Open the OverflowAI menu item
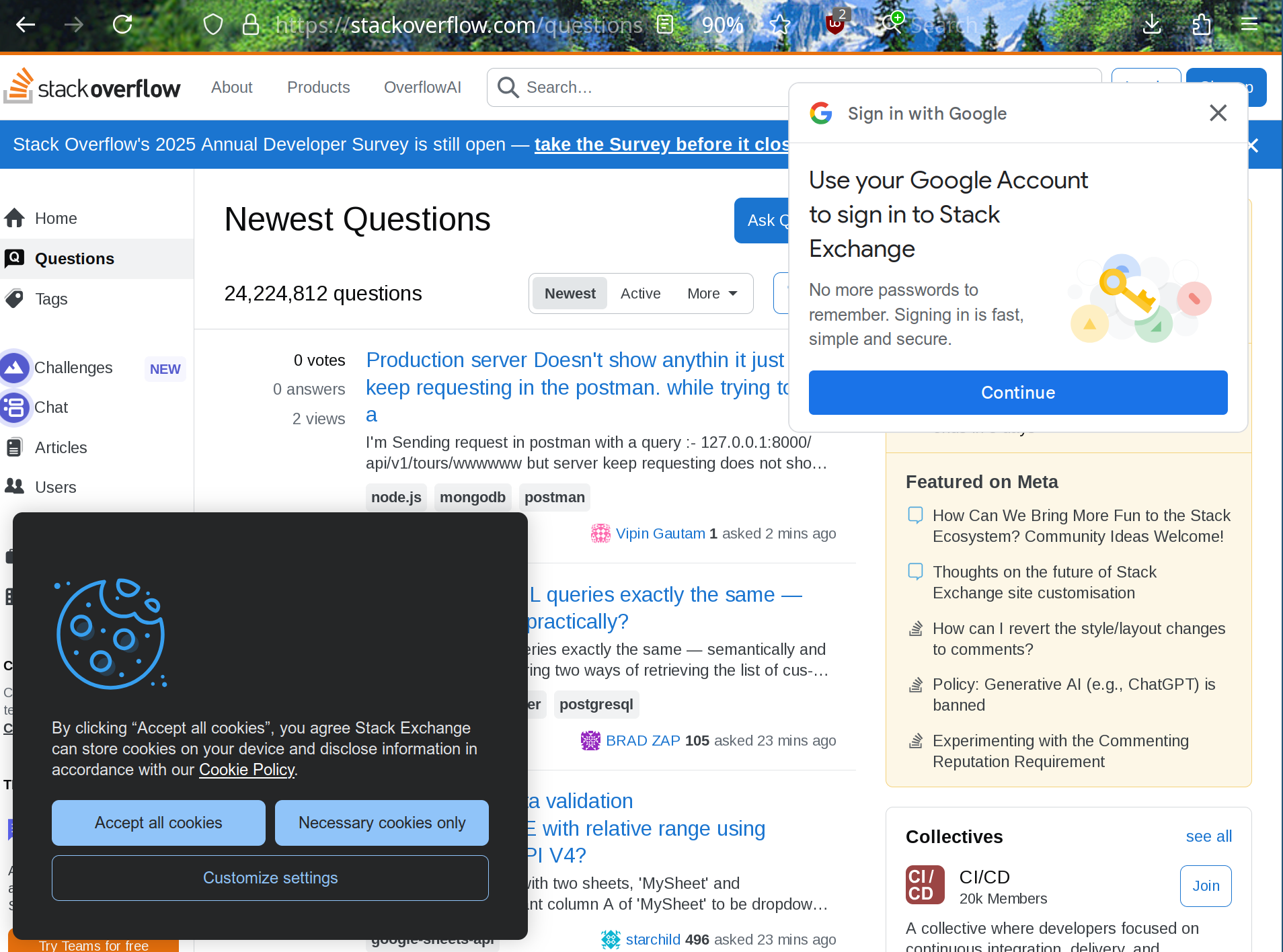This screenshot has height=952, width=1283. [423, 87]
